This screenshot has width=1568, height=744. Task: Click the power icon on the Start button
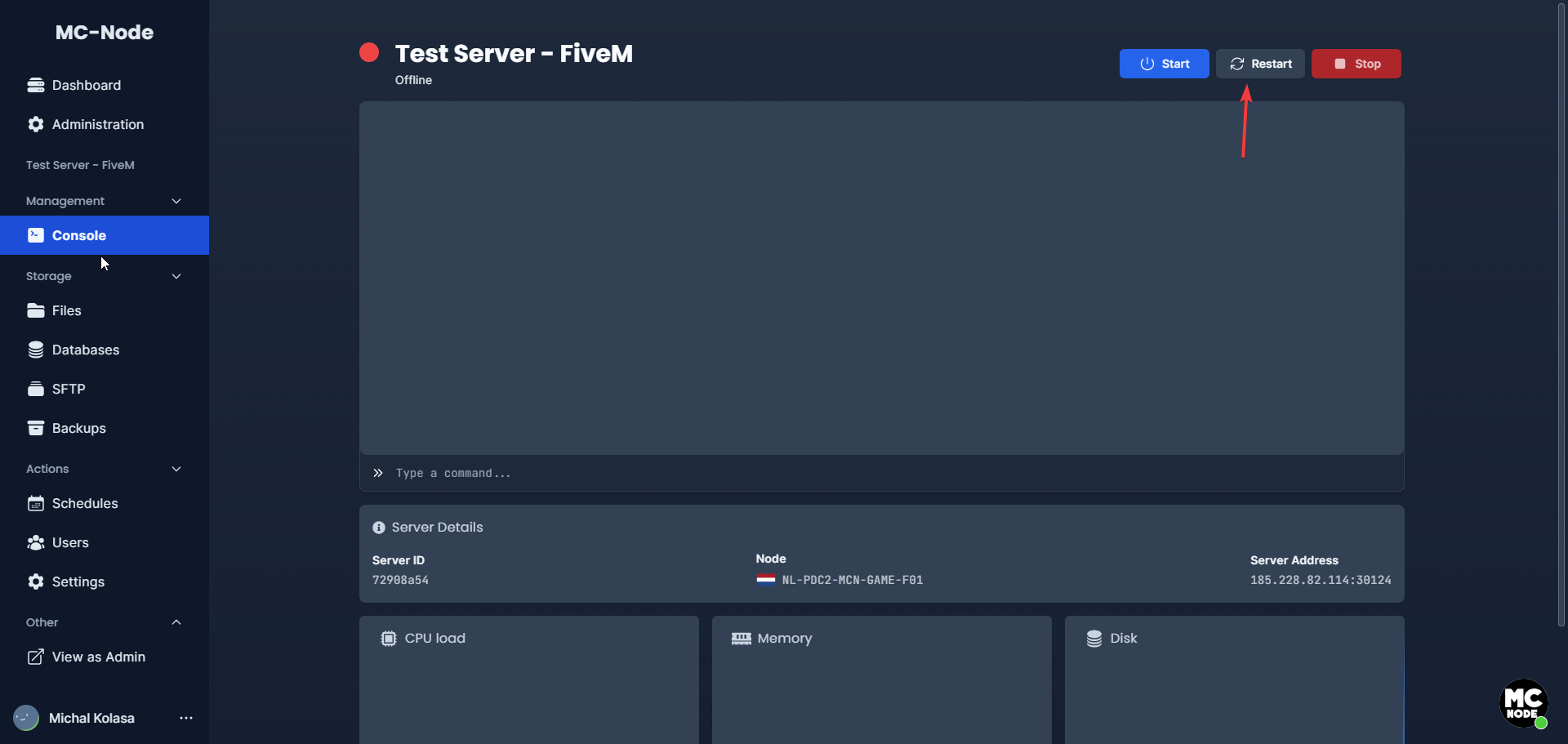coord(1147,64)
